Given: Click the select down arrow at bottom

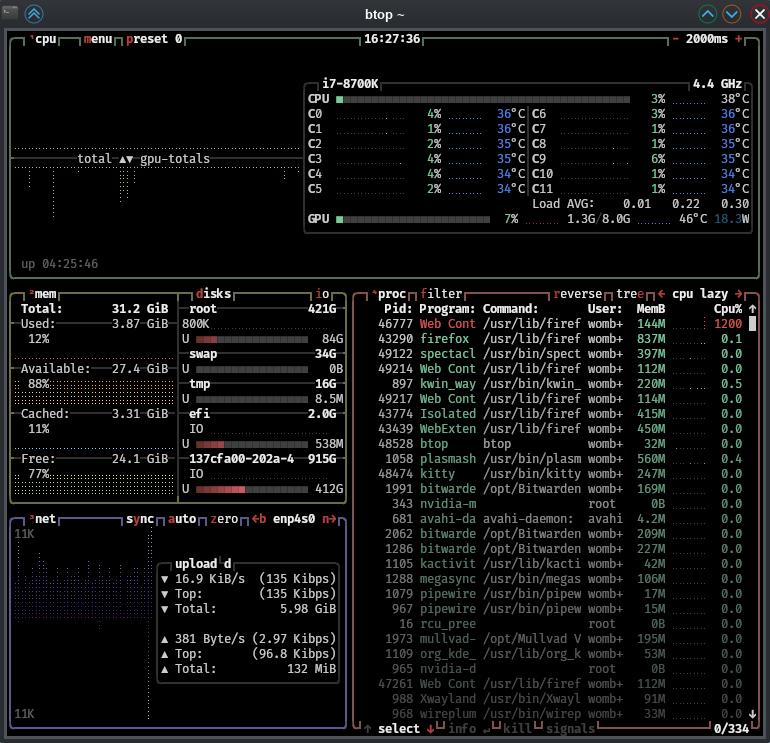Looking at the screenshot, I should [x=430, y=729].
